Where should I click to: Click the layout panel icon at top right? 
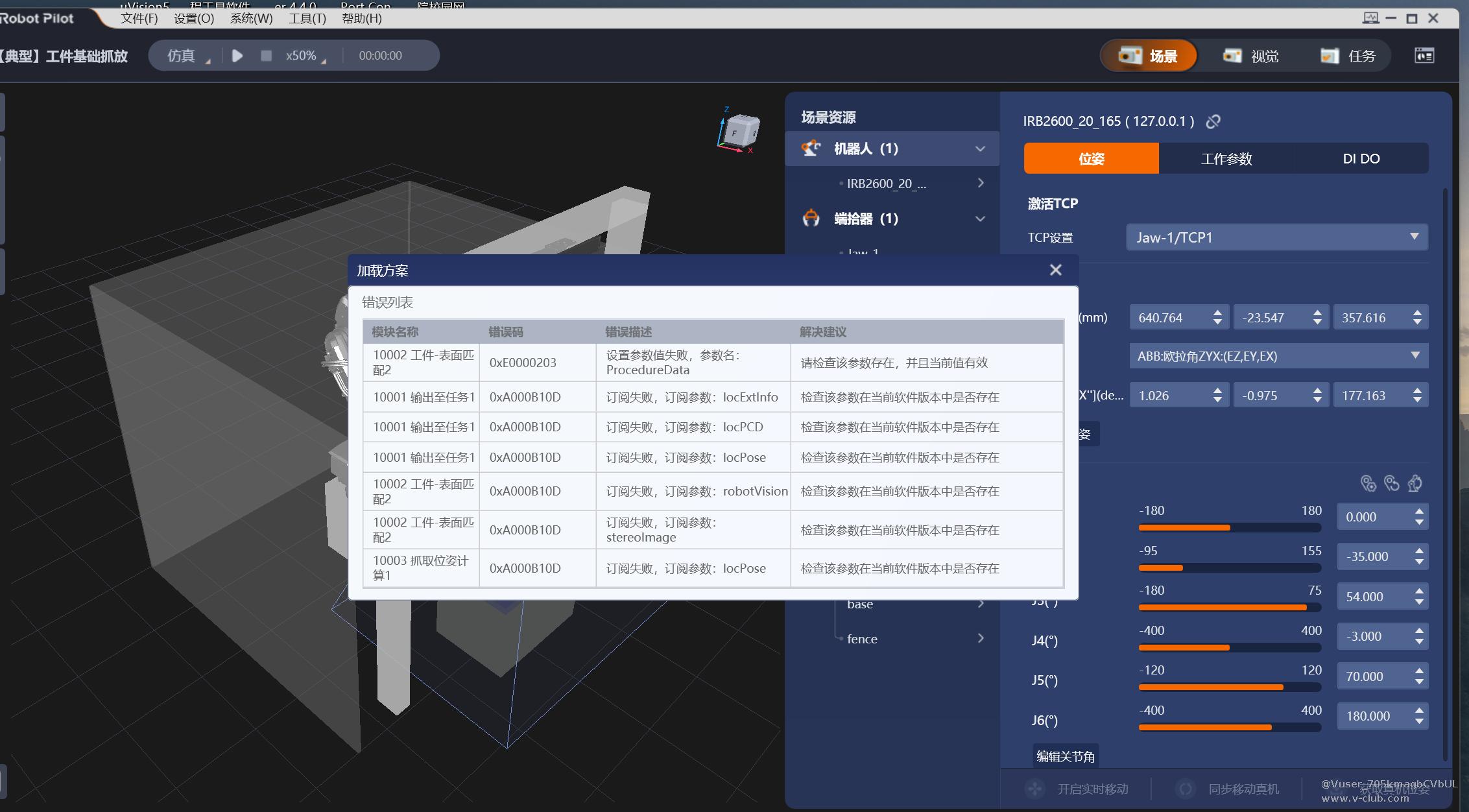1424,56
